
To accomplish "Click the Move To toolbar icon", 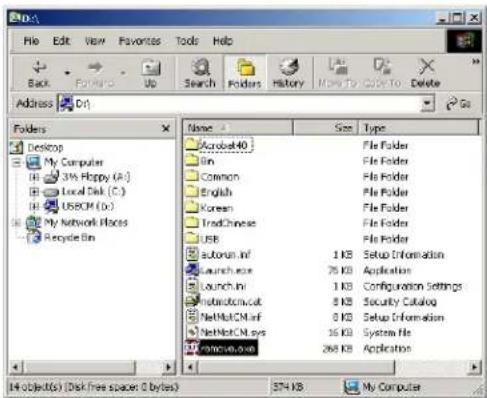I will 338,66.
